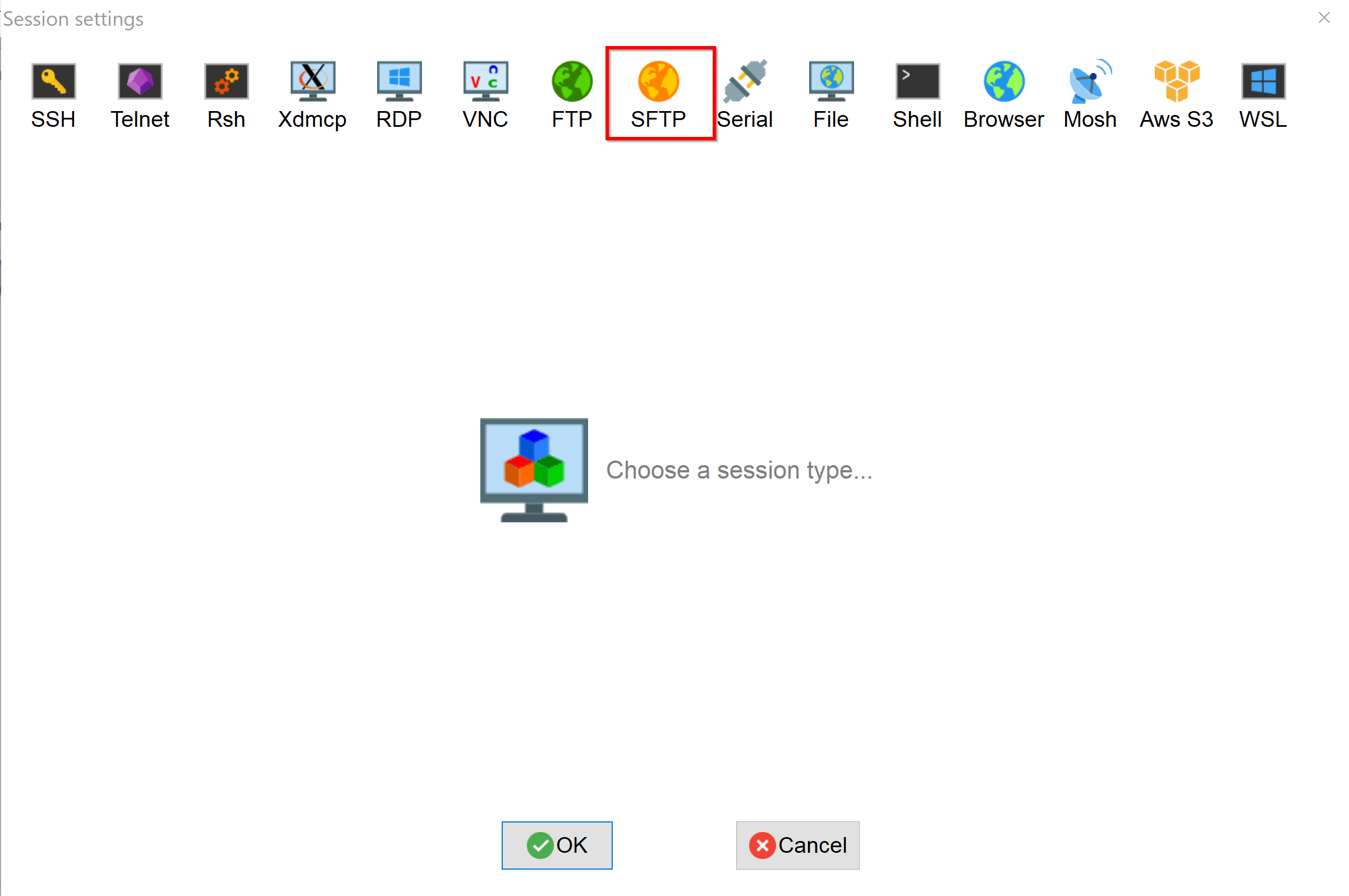Select the Browser session type
The width and height of the screenshot is (1349, 896).
(x=1004, y=91)
